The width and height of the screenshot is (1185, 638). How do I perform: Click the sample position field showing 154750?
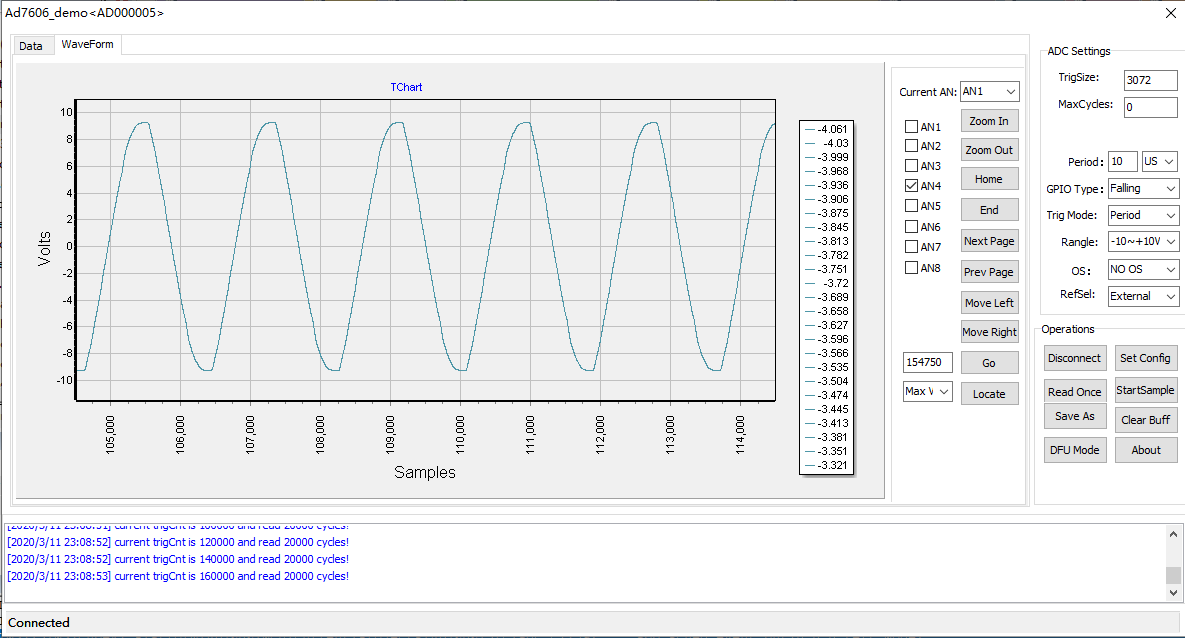pyautogui.click(x=927, y=362)
